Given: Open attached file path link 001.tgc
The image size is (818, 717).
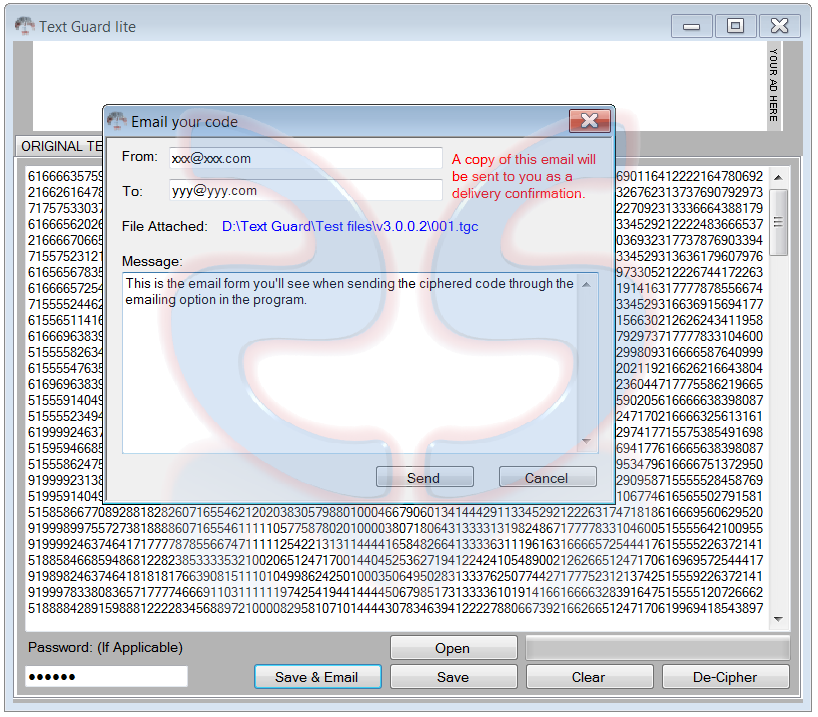Looking at the screenshot, I should pos(350,226).
